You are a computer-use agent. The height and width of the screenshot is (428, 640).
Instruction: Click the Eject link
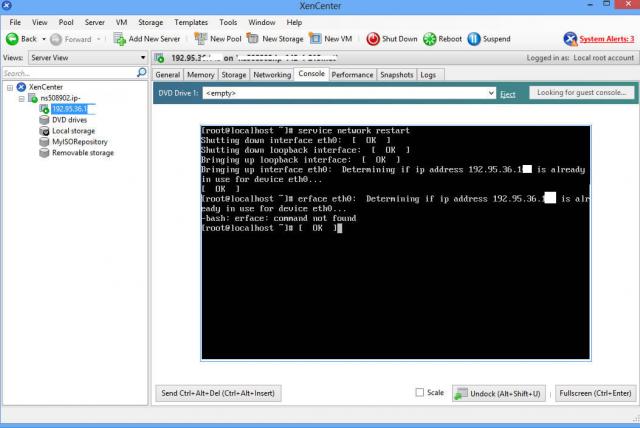(x=508, y=94)
